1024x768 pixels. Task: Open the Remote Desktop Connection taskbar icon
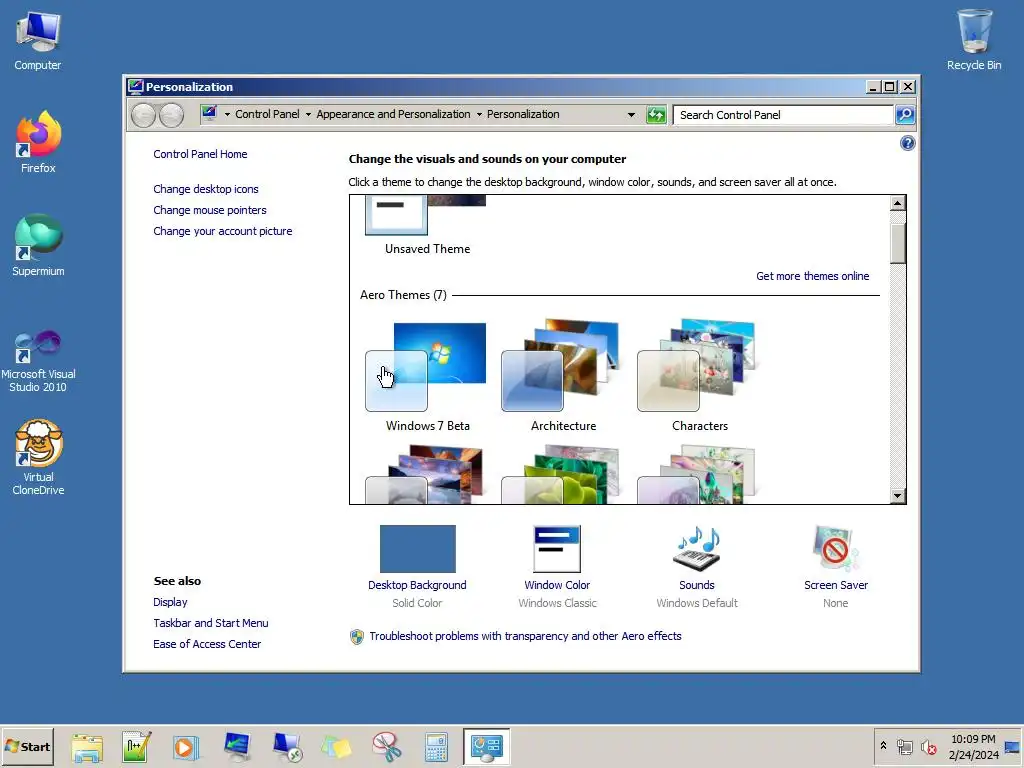287,747
